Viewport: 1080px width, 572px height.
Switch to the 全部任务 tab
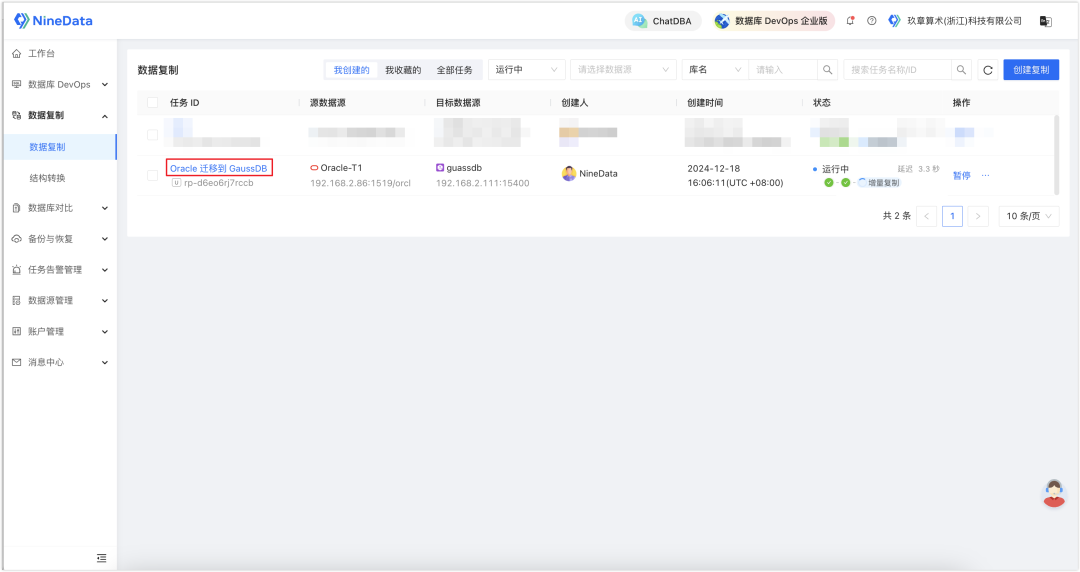tap(455, 70)
